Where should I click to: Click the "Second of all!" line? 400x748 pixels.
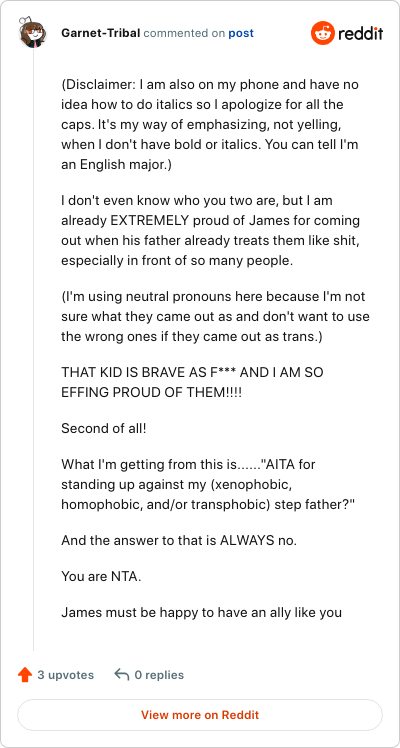(x=103, y=428)
